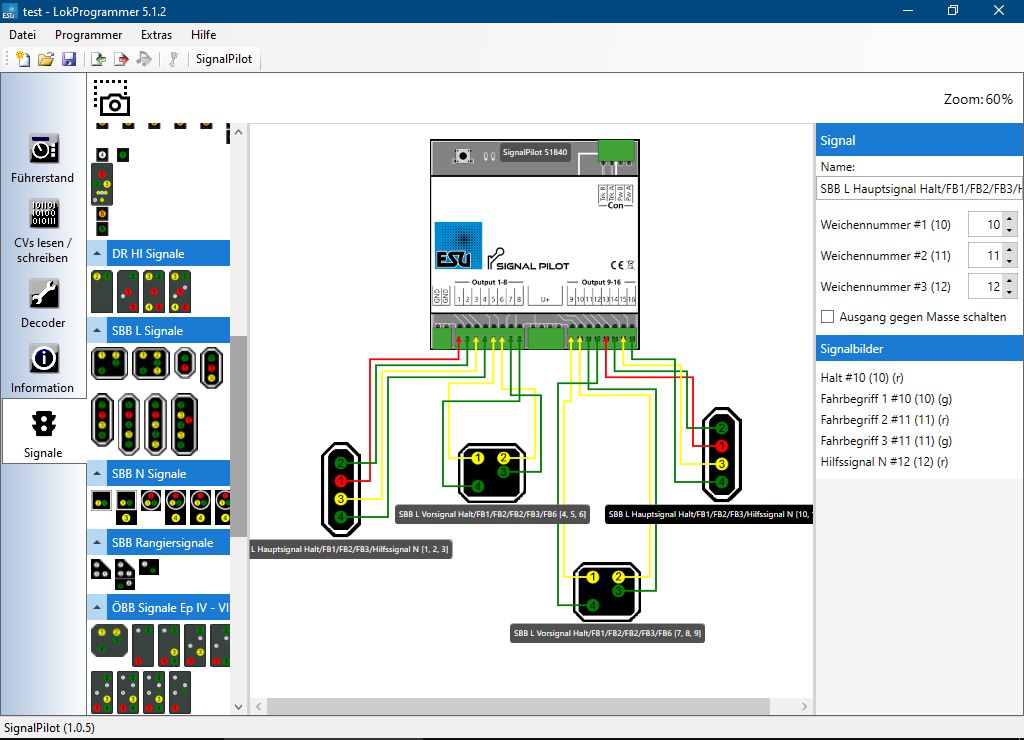Pick first SBB Rangiersignal in palette
The width and height of the screenshot is (1024, 740).
(101, 569)
